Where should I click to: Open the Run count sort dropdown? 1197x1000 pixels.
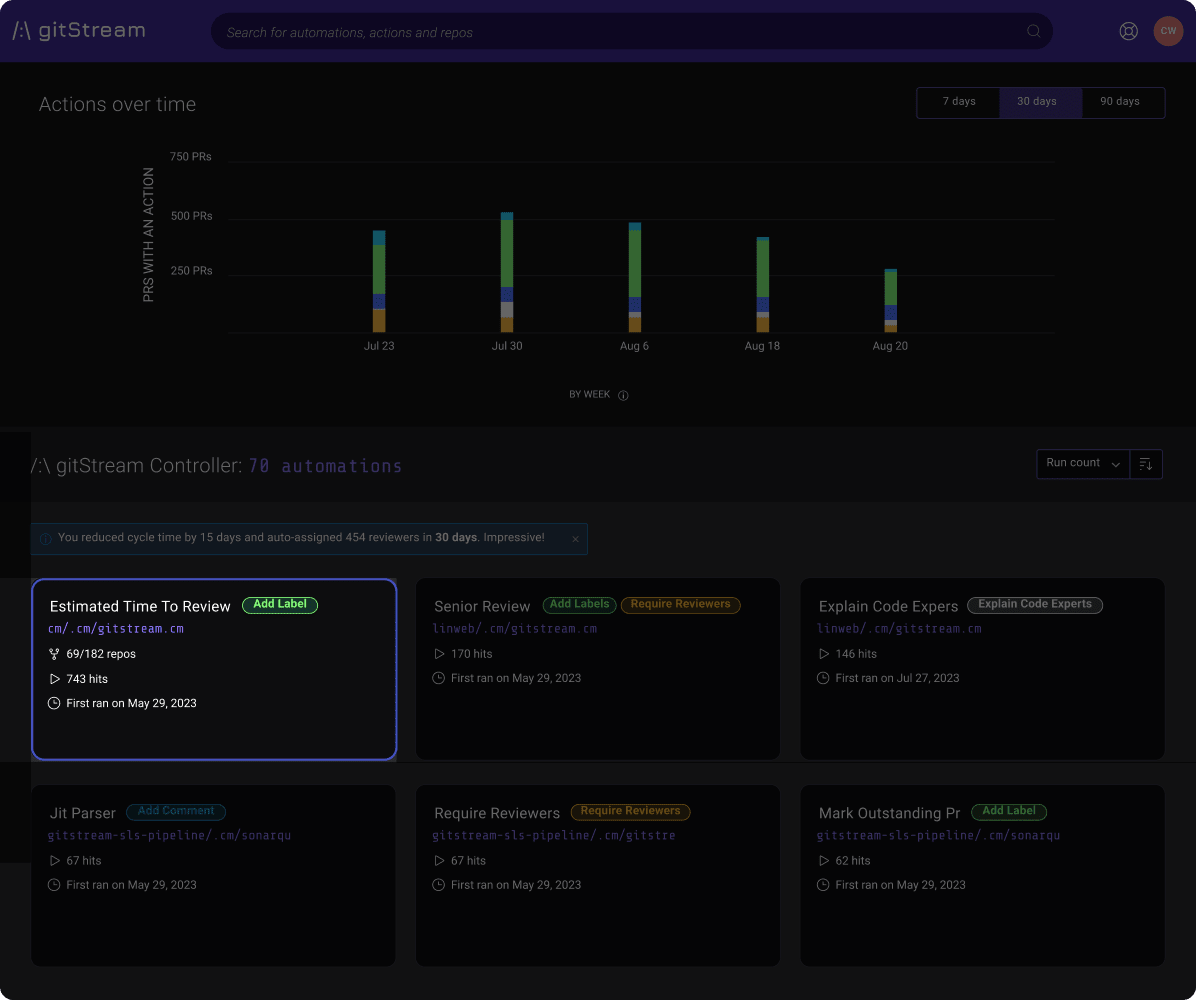(1082, 463)
